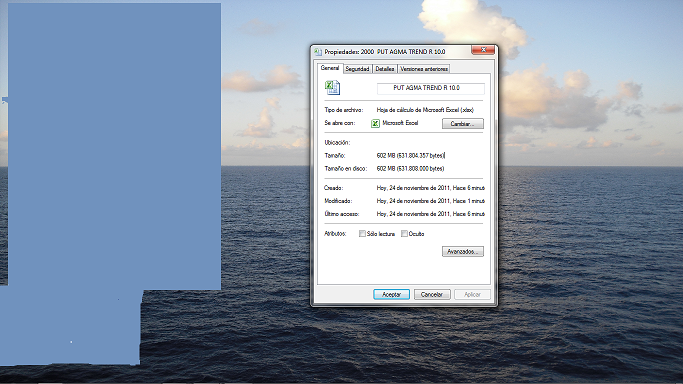This screenshot has width=683, height=384.
Task: Tick the 'Oculto' attribute checkbox
Action: click(404, 234)
